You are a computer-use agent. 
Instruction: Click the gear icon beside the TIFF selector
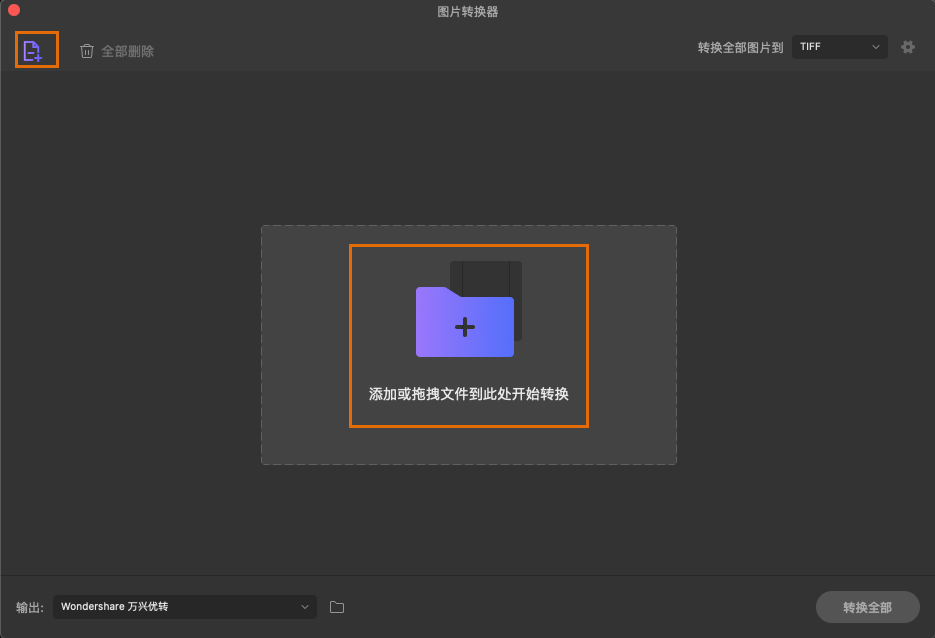coord(907,46)
